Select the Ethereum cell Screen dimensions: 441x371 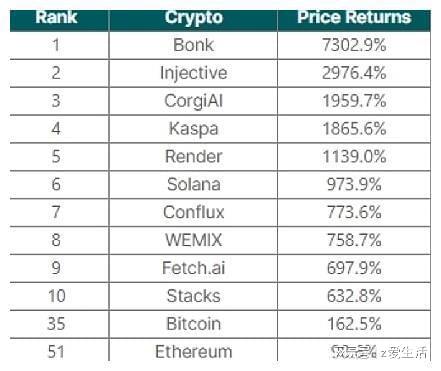[x=194, y=352]
